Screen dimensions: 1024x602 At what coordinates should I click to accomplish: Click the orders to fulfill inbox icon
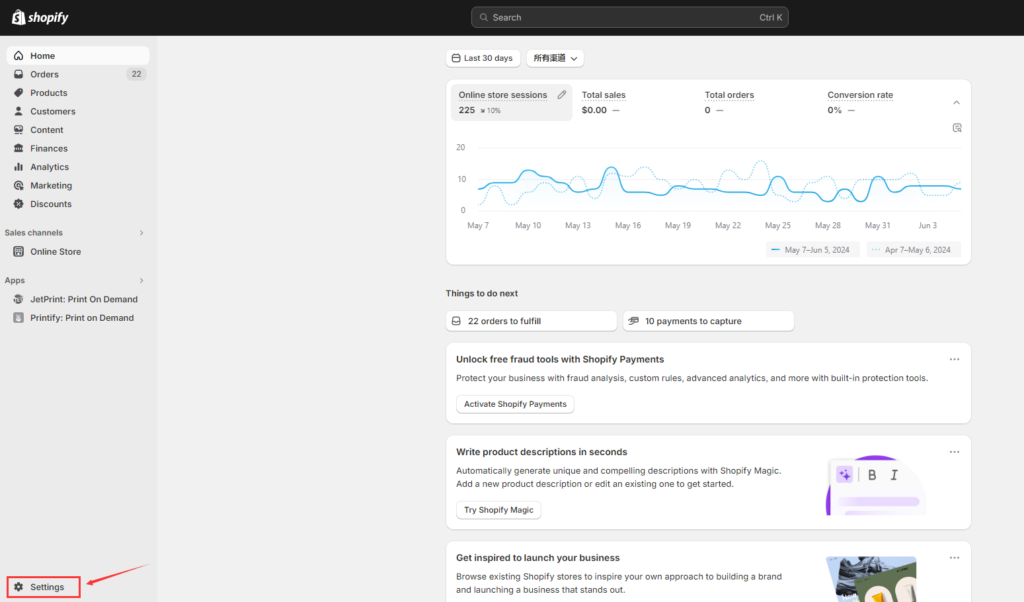click(x=456, y=321)
